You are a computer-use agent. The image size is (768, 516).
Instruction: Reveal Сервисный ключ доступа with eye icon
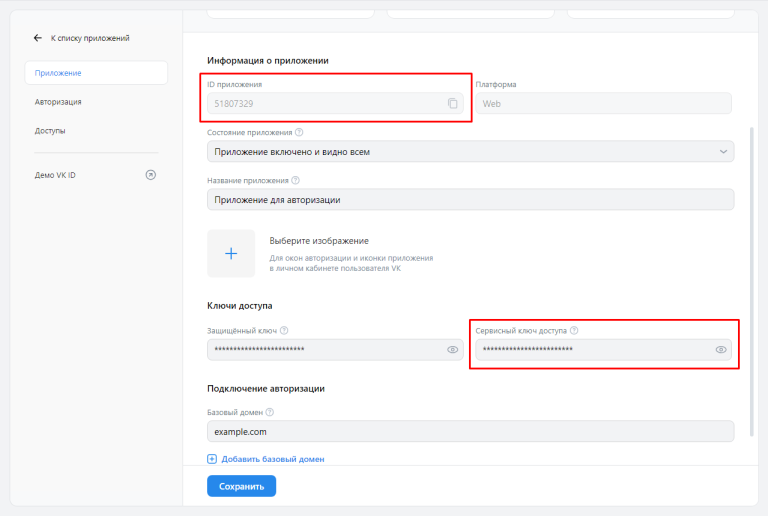pos(721,350)
